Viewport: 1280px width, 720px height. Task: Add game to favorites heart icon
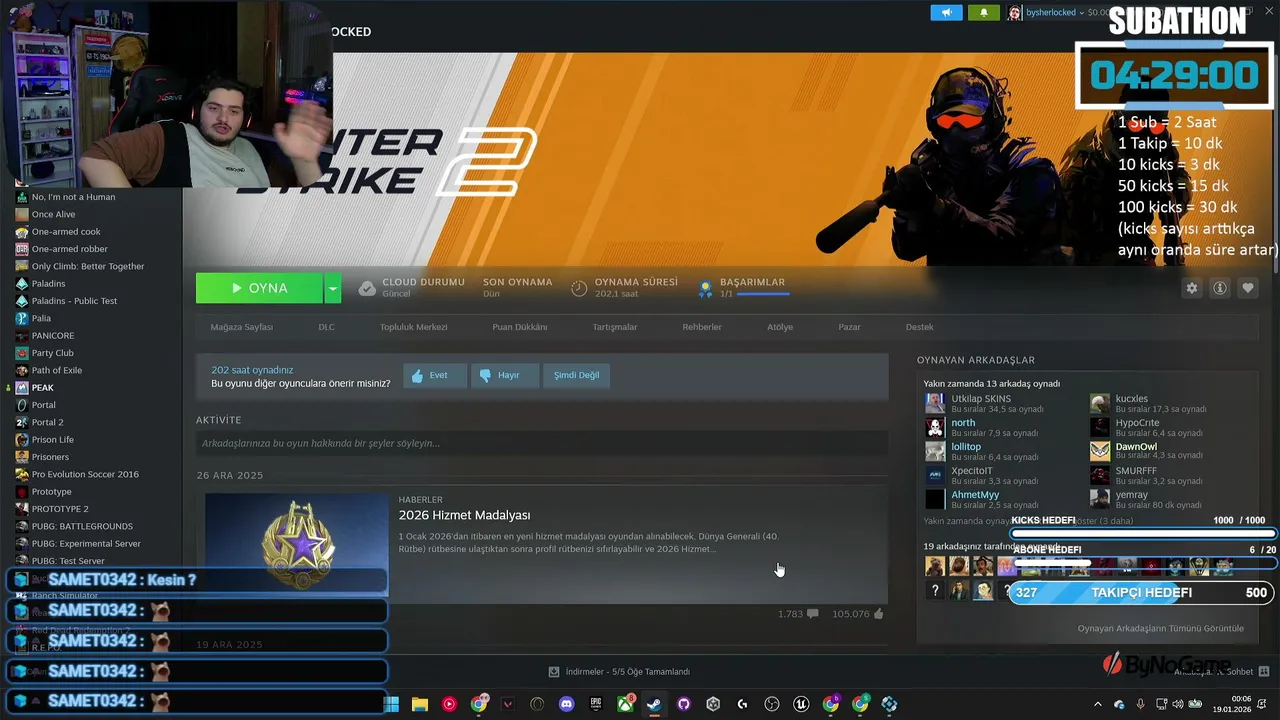pos(1248,288)
